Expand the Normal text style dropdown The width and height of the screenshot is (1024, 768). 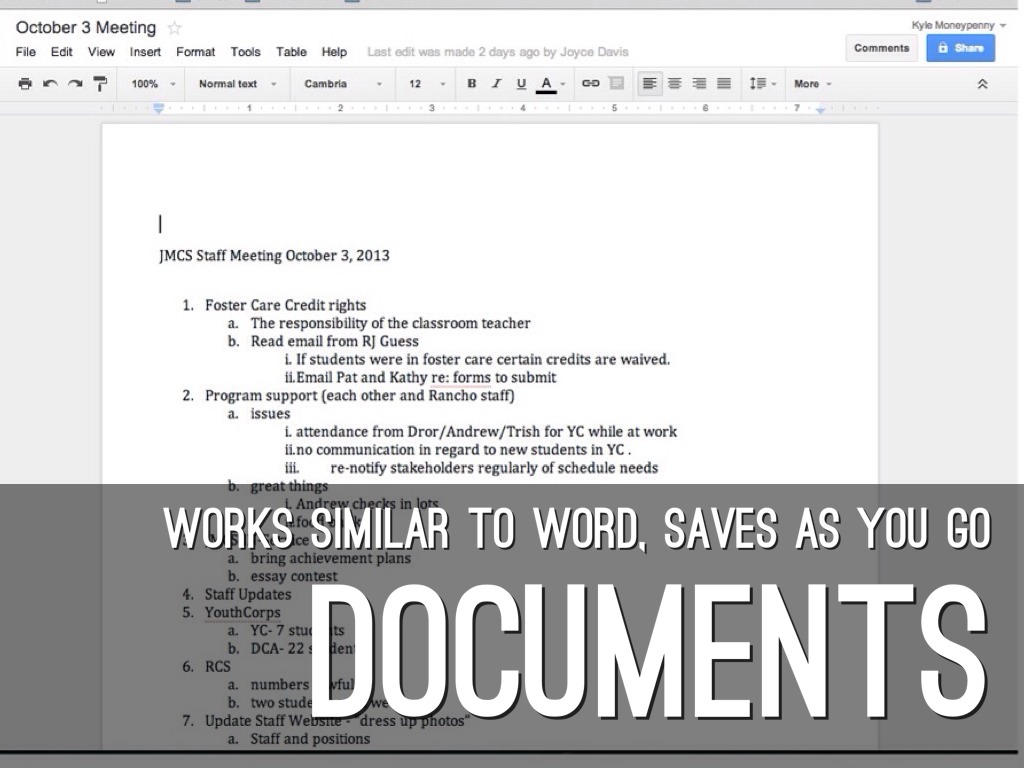tap(237, 84)
